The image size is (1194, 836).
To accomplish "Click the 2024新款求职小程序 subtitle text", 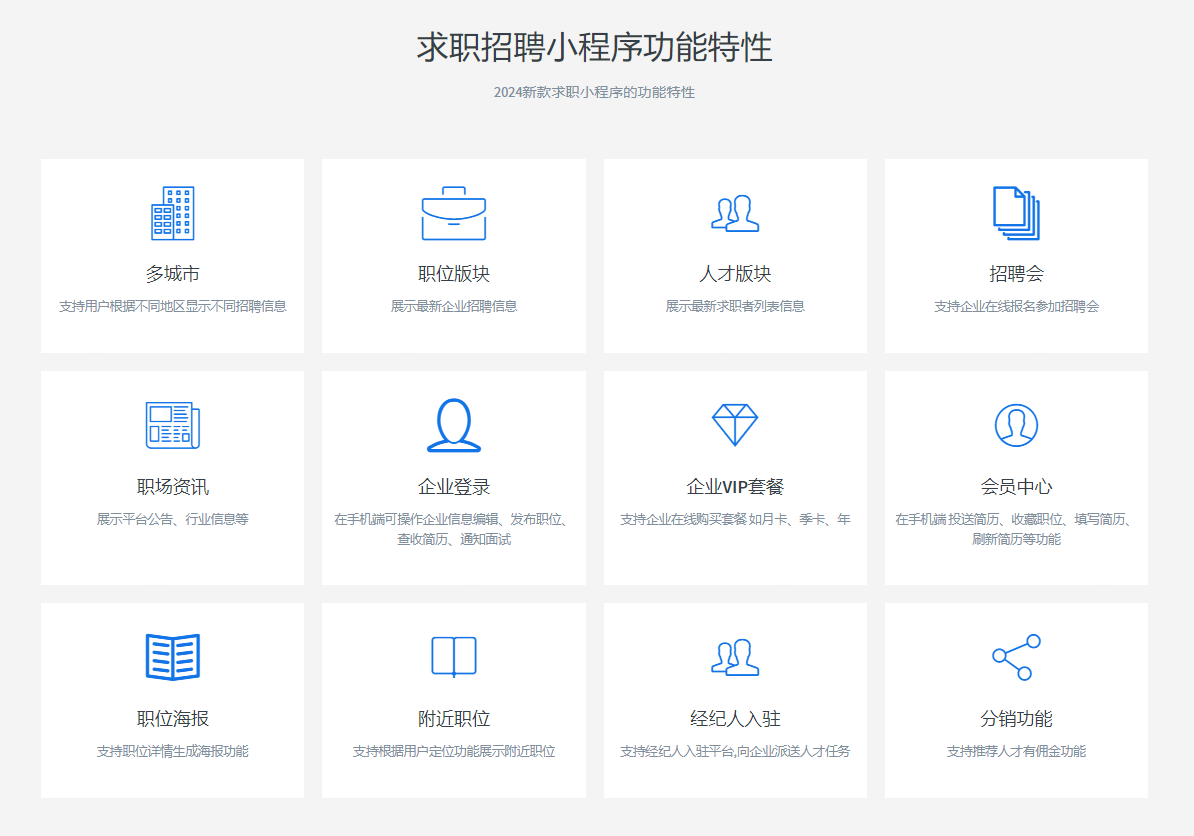I will (594, 92).
